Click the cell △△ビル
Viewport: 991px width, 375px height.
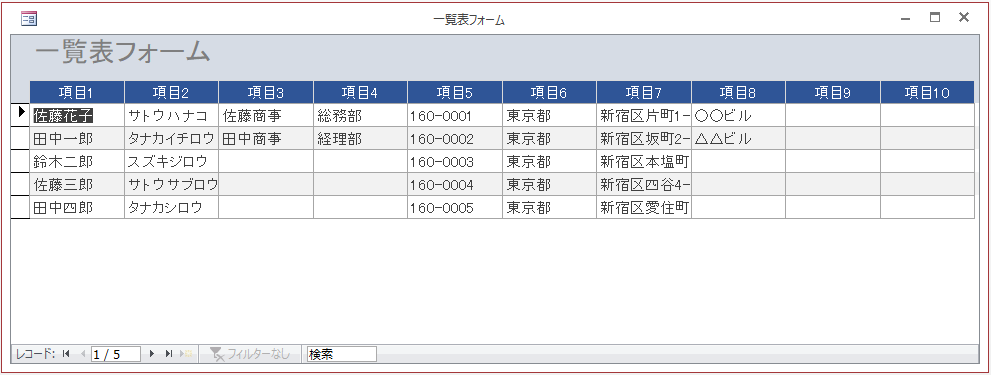pos(738,138)
